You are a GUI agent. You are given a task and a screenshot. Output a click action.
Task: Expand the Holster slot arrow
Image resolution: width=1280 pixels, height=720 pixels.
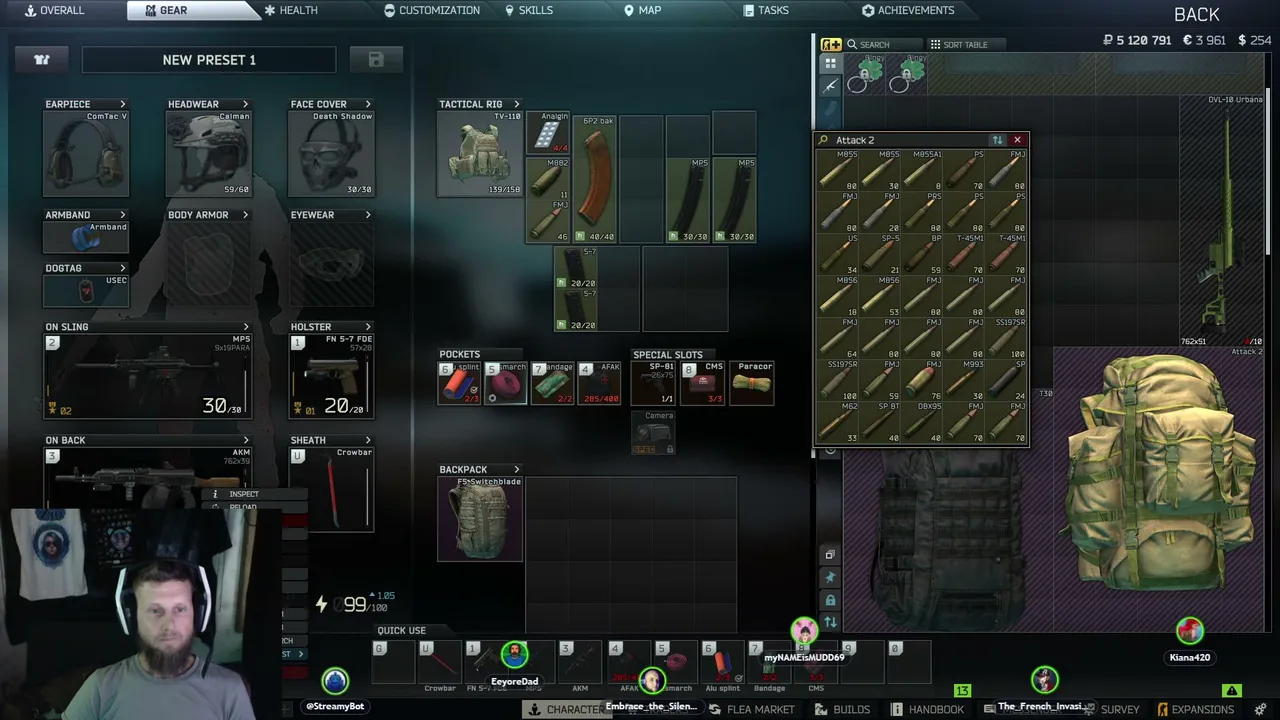(368, 327)
